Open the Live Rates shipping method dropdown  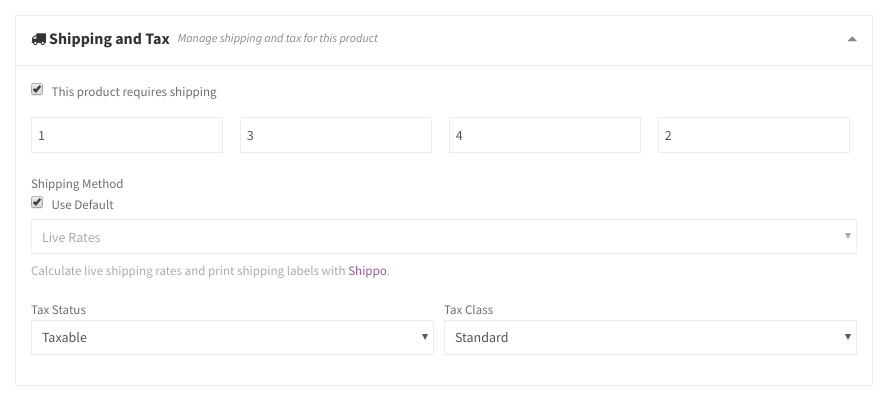tap(444, 236)
